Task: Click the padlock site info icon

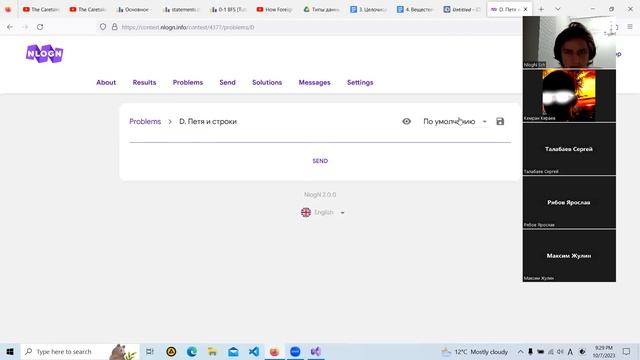Action: pyautogui.click(x=115, y=27)
